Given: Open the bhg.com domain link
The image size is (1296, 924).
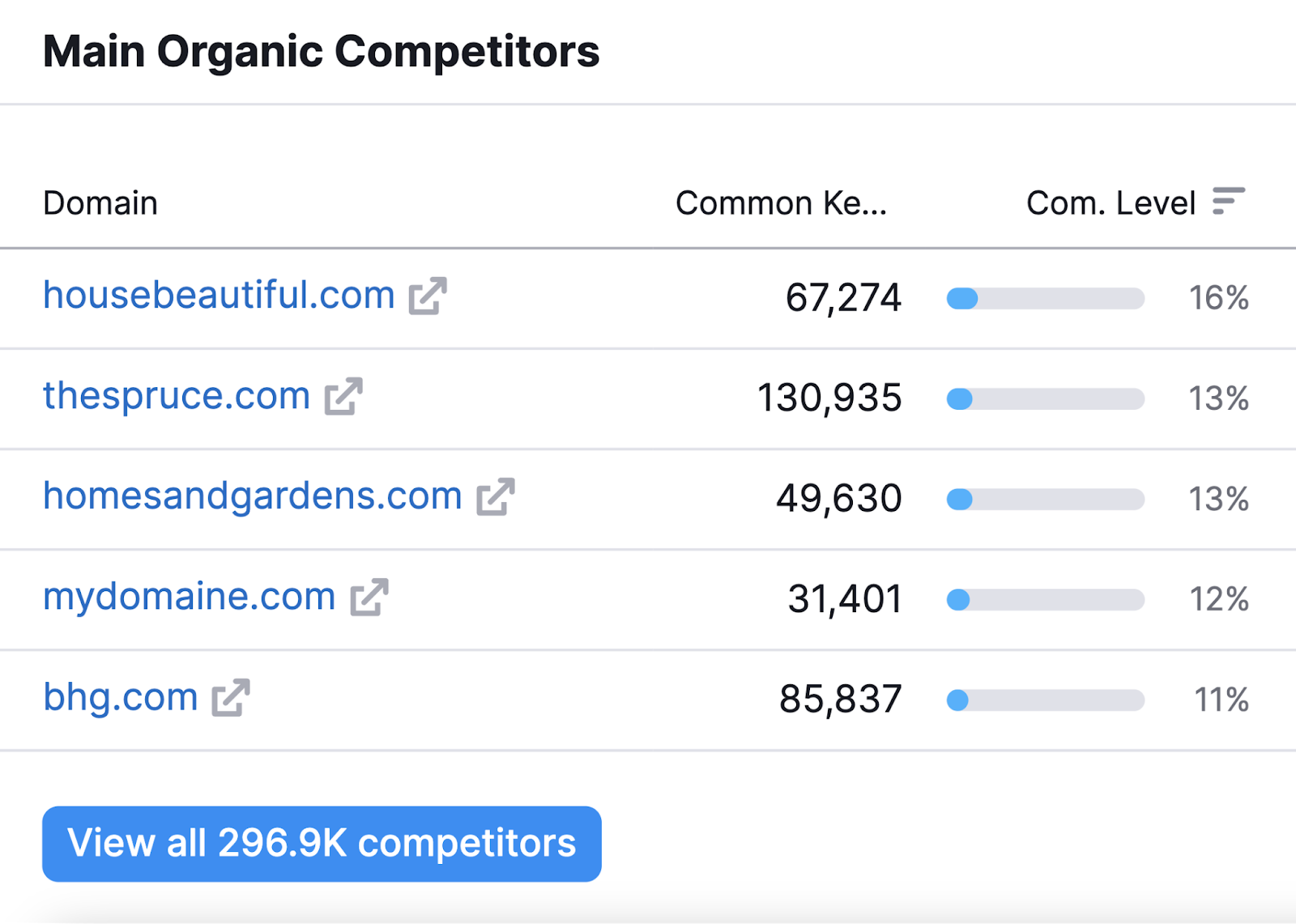Looking at the screenshot, I should (x=121, y=697).
